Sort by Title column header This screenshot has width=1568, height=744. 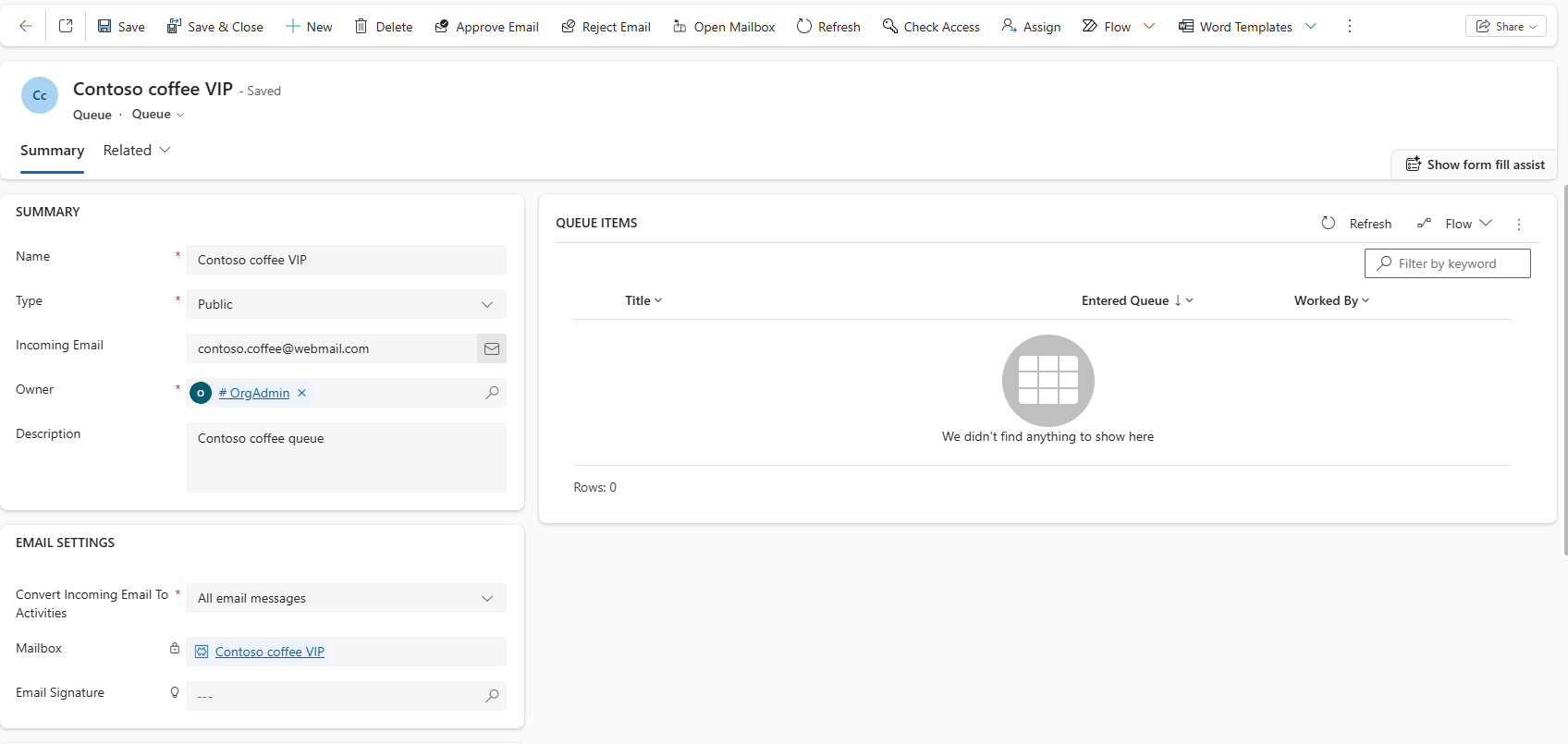(x=643, y=300)
